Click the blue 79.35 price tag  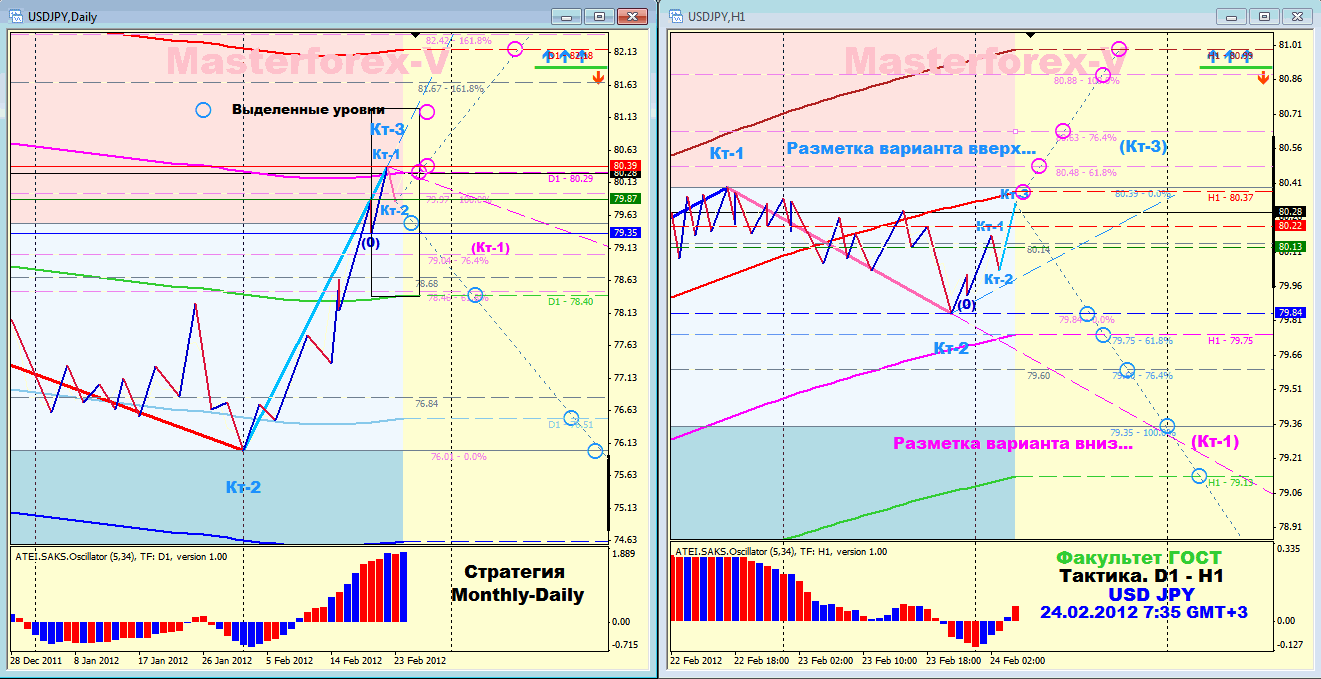[x=625, y=233]
